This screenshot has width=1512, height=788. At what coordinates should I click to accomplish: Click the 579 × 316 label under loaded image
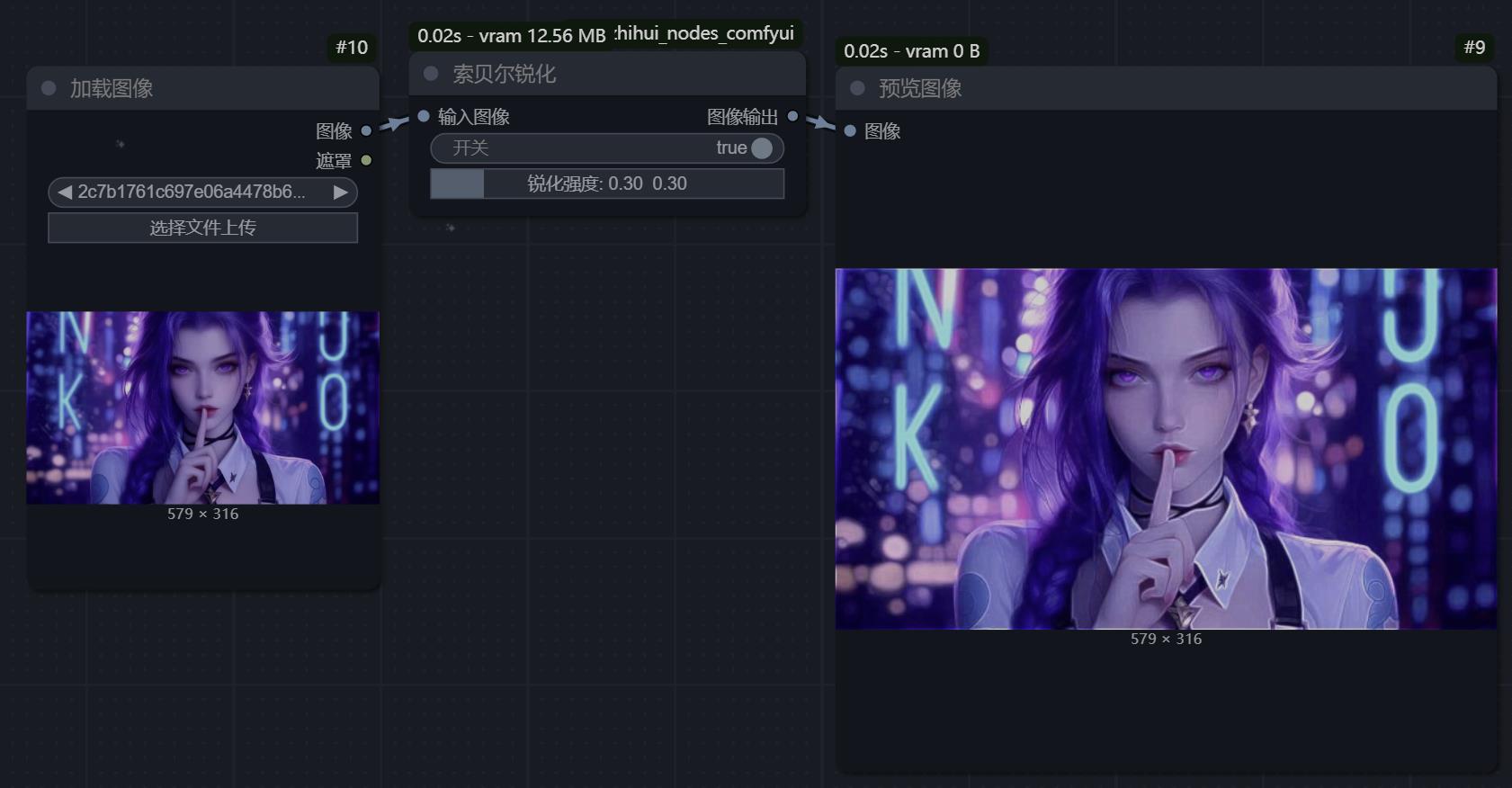tap(202, 514)
